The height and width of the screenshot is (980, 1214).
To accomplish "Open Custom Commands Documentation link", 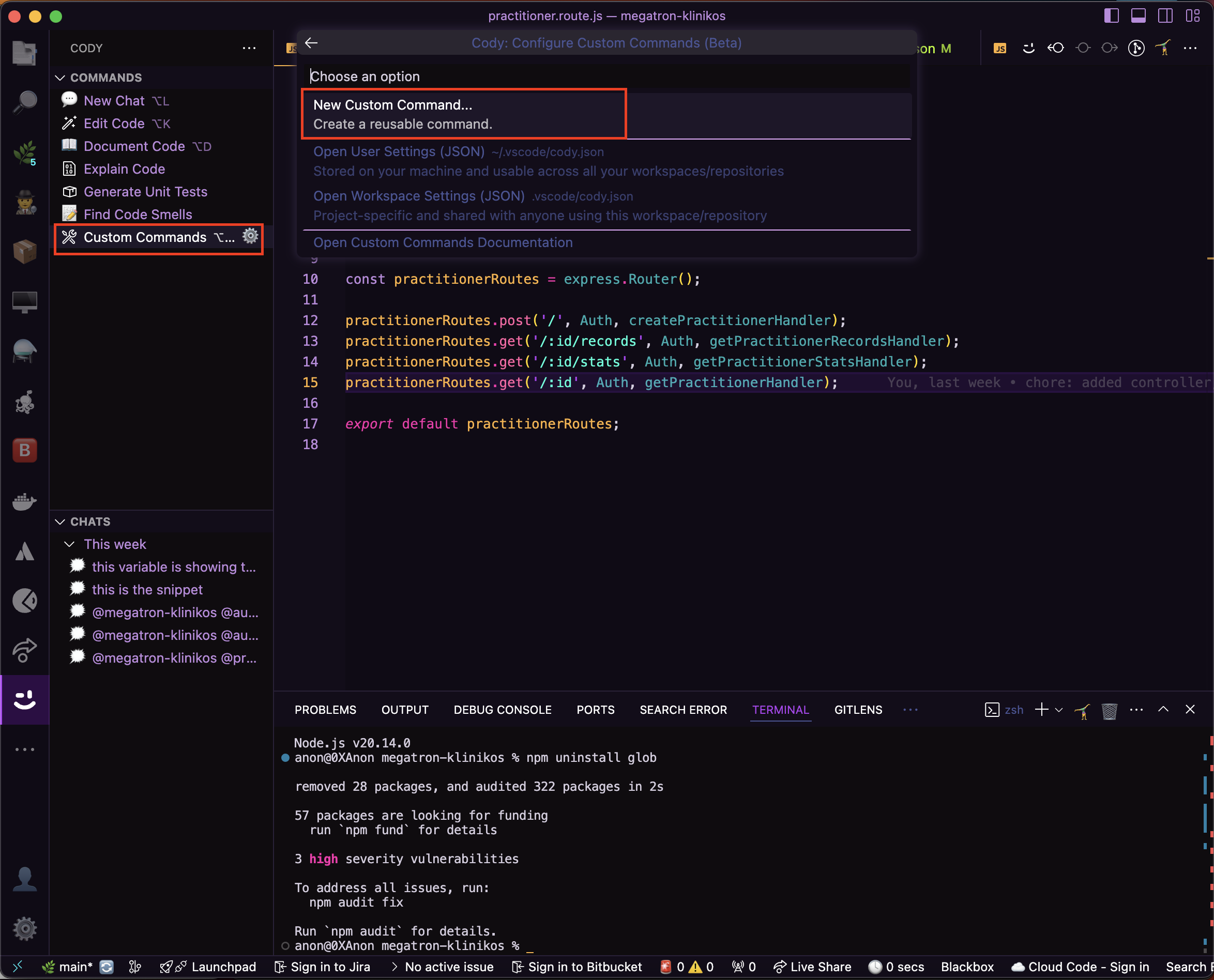I will [x=443, y=243].
